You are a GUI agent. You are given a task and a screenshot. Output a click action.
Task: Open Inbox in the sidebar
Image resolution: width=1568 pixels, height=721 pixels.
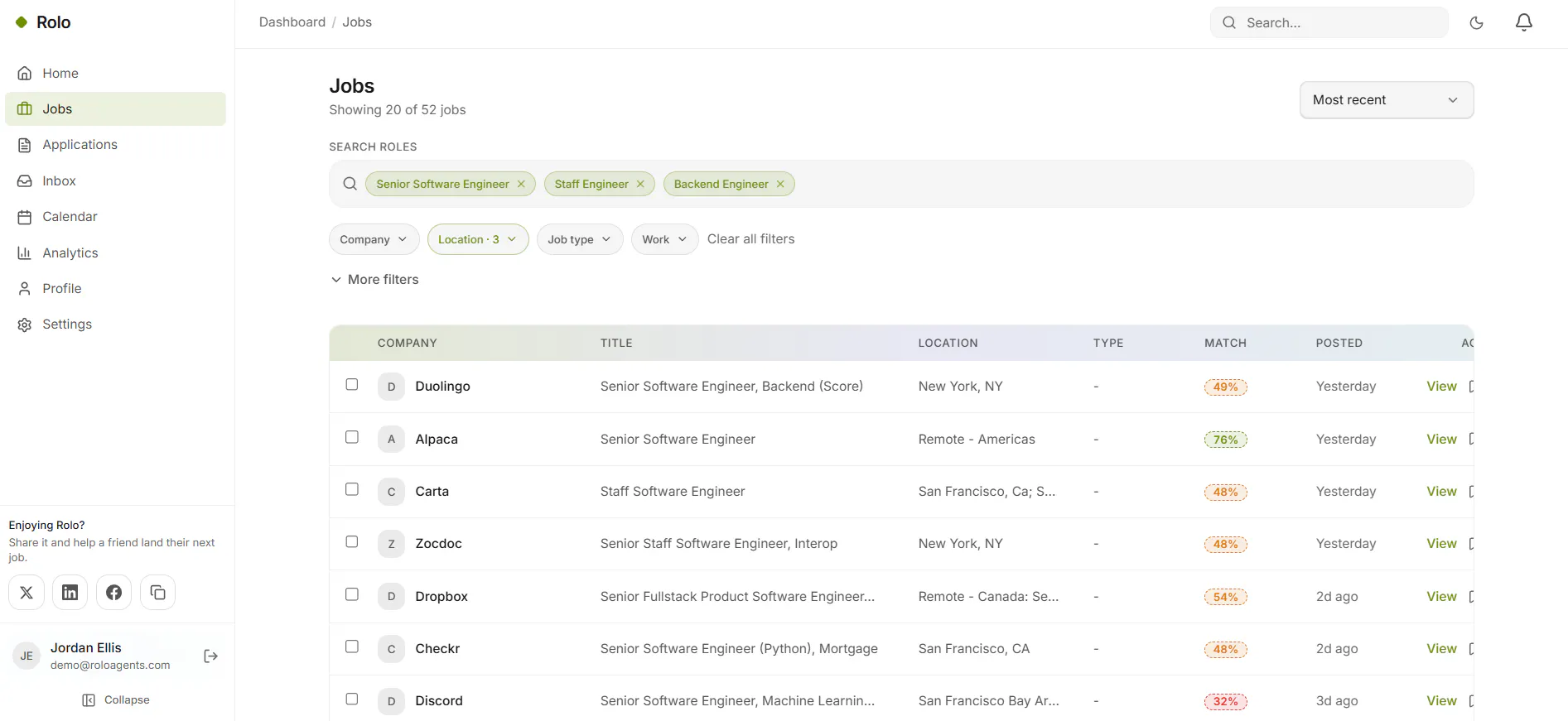tap(115, 181)
